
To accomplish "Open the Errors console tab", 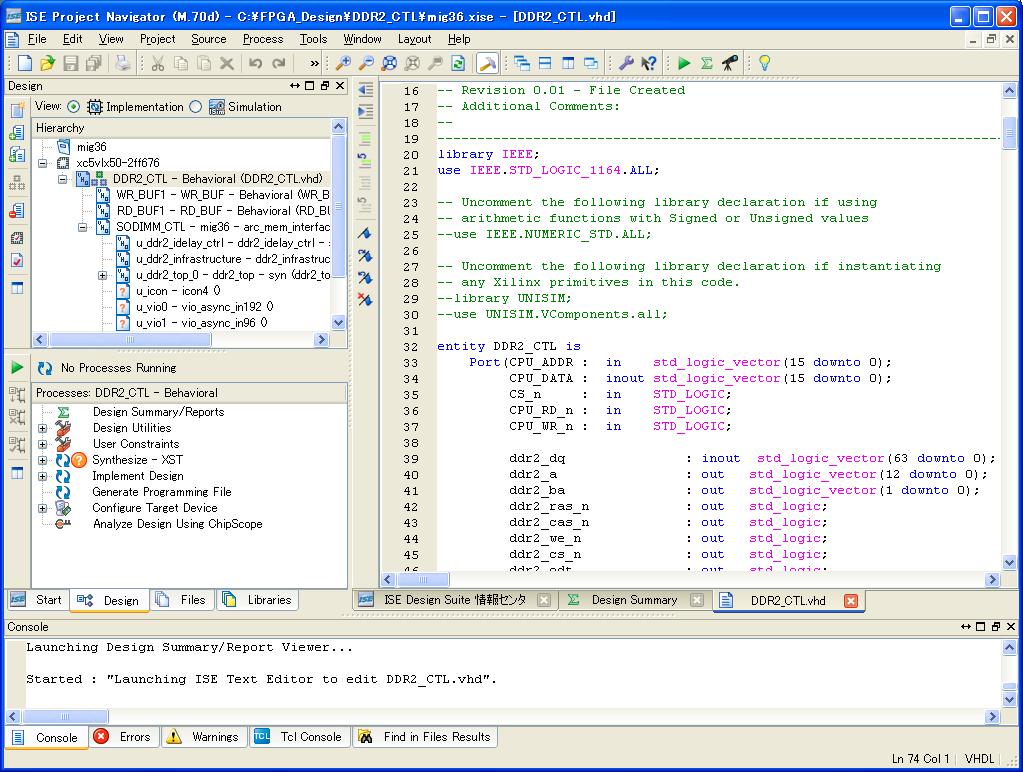I will click(x=123, y=737).
